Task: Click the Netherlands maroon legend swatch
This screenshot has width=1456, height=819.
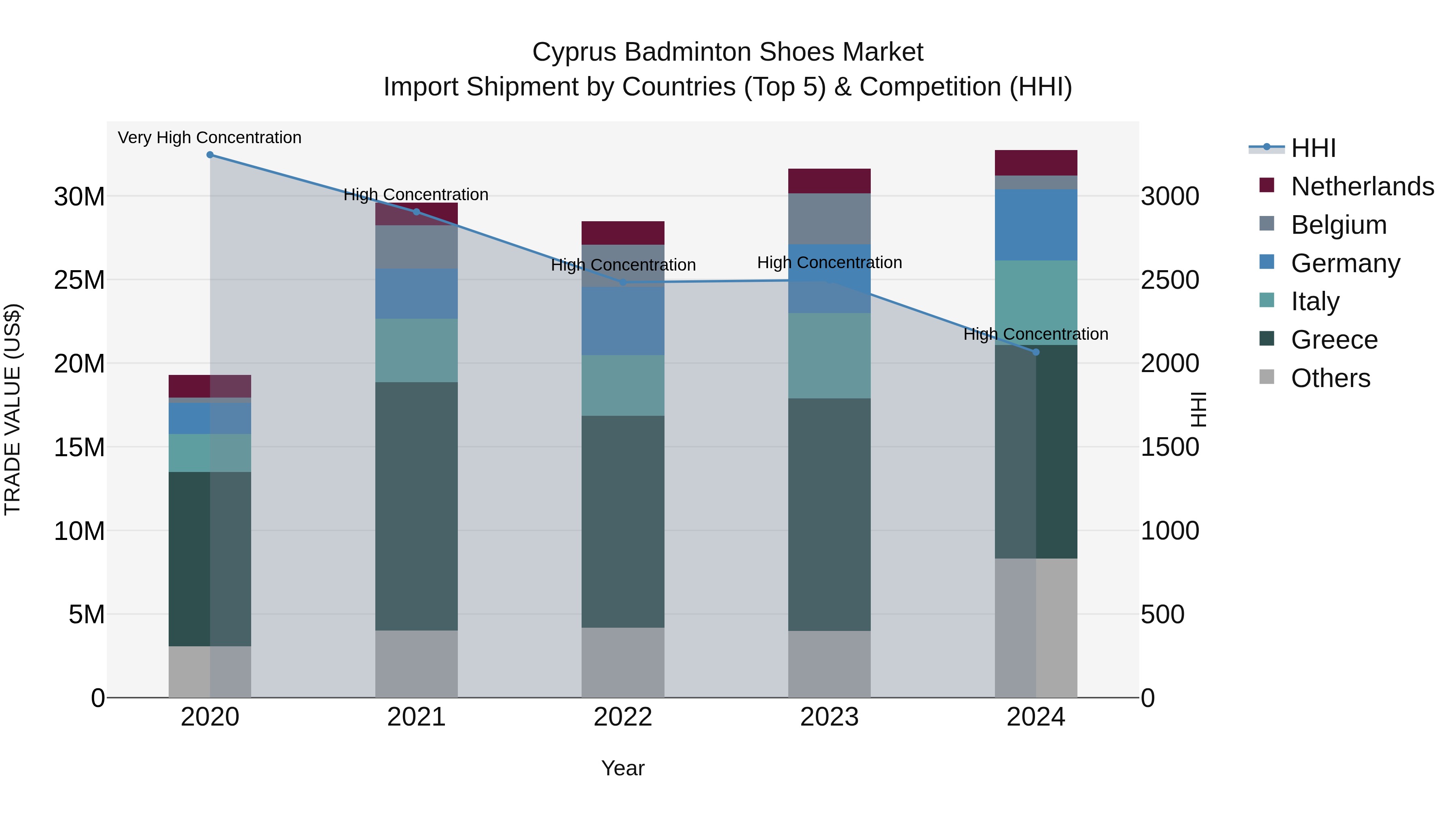Action: [x=1267, y=185]
